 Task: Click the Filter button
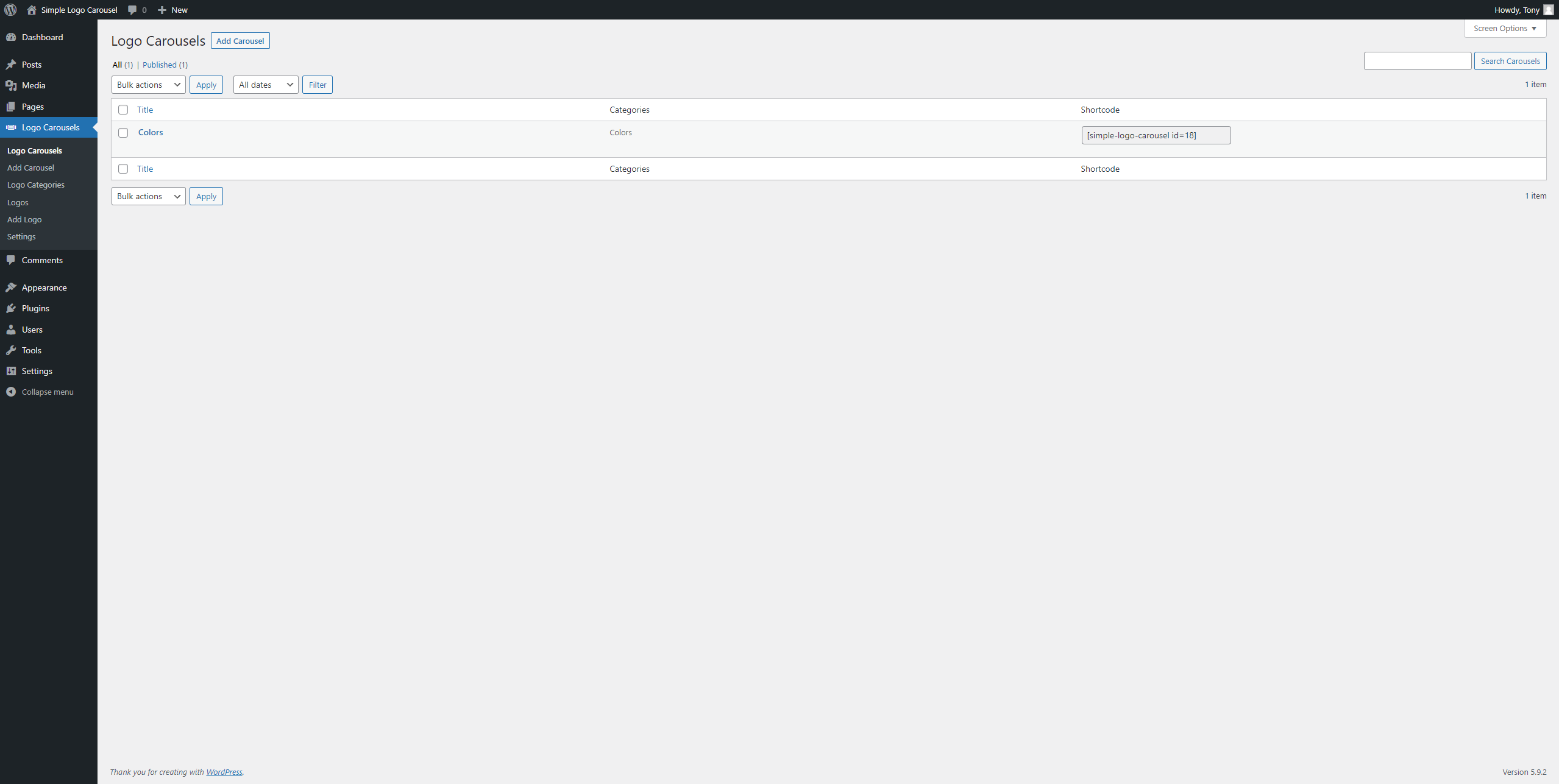point(318,85)
